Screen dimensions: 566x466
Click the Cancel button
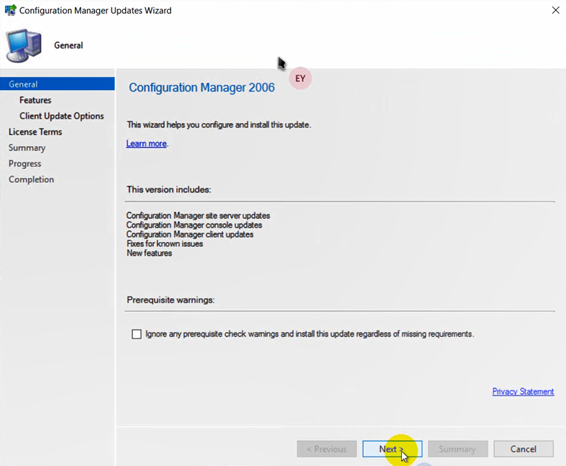(523, 449)
